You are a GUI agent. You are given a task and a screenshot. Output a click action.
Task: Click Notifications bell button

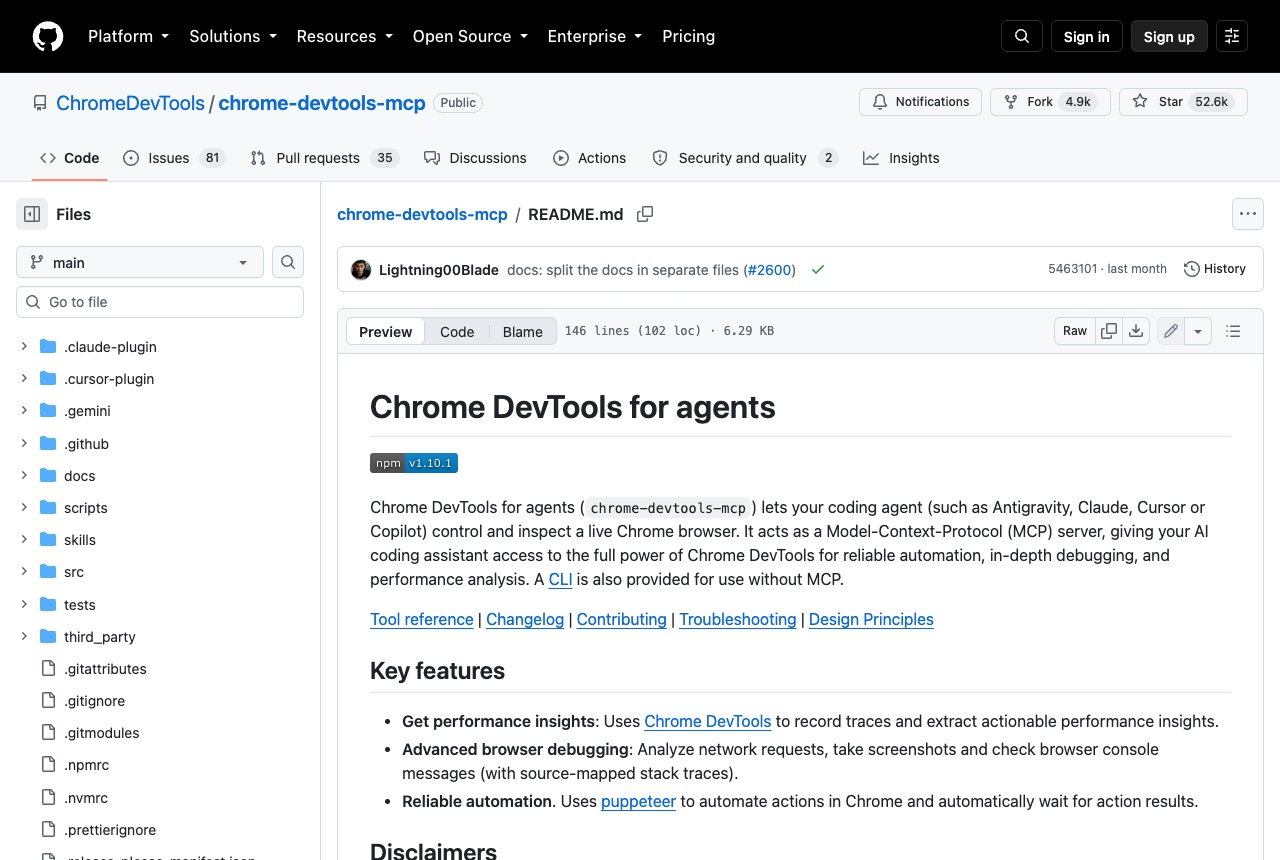pos(920,102)
